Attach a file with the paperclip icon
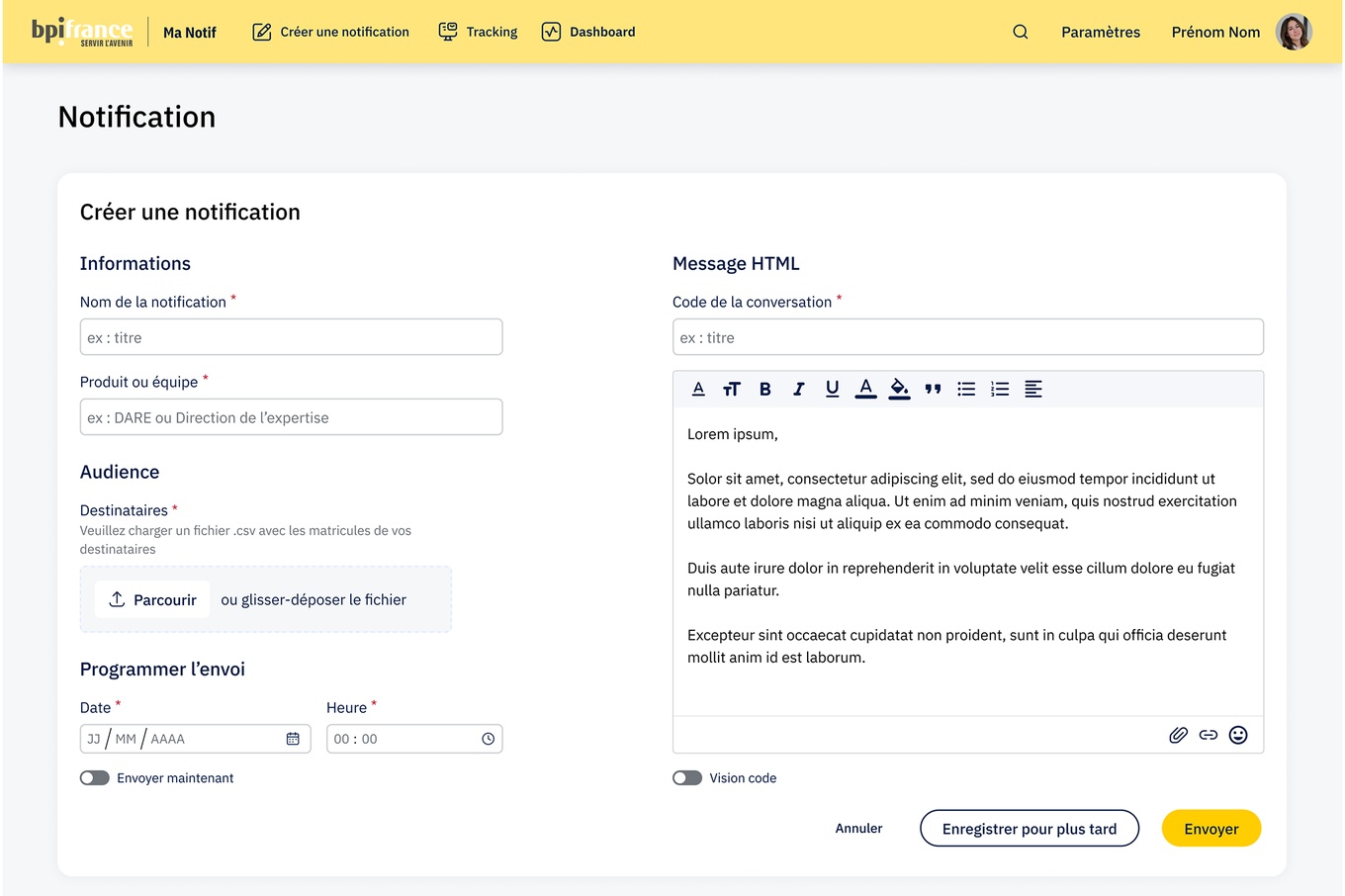Image resolution: width=1345 pixels, height=896 pixels. point(1178,735)
